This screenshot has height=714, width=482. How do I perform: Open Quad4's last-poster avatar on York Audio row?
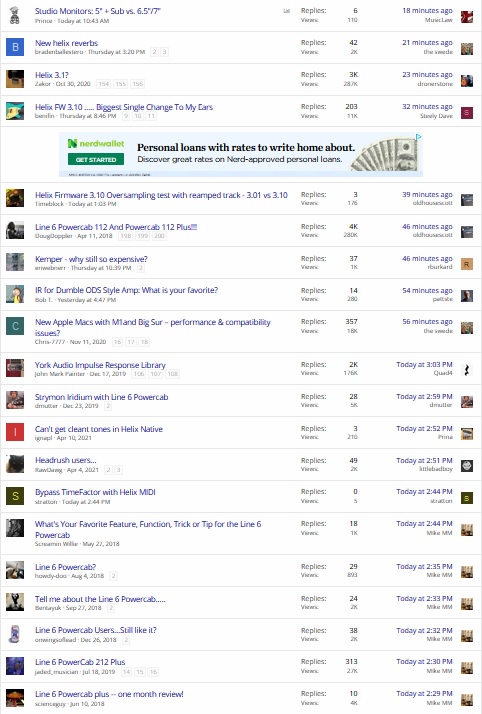pyautogui.click(x=467, y=370)
